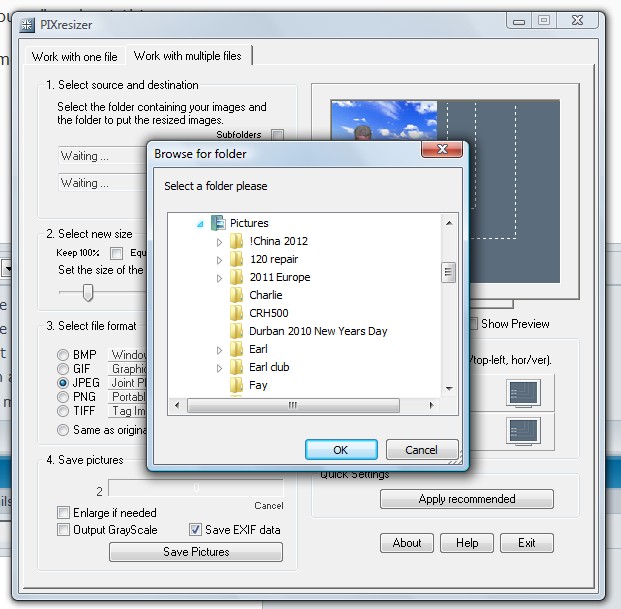Select the GIF format radio button
The image size is (621, 609).
[63, 369]
